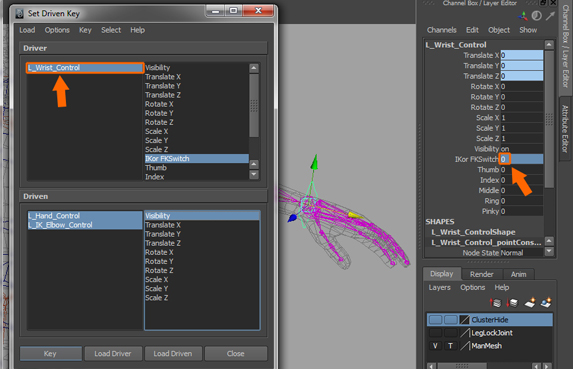Screen dimensions: 573x369
Task: Click the Key button
Action: [x=50, y=353]
